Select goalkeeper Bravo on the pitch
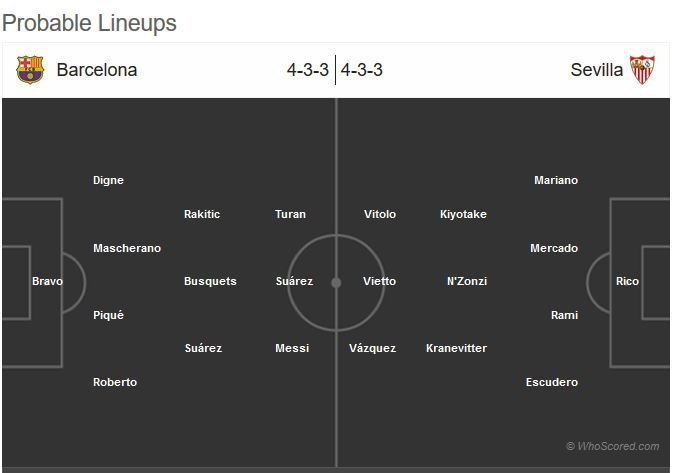The width and height of the screenshot is (673, 473). (47, 281)
